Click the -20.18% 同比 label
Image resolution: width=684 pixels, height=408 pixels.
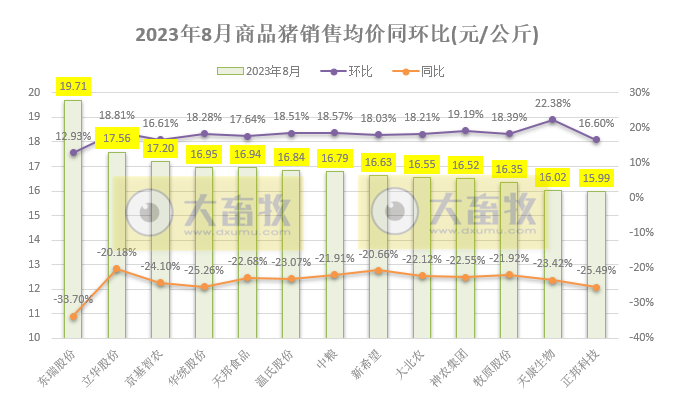116,252
